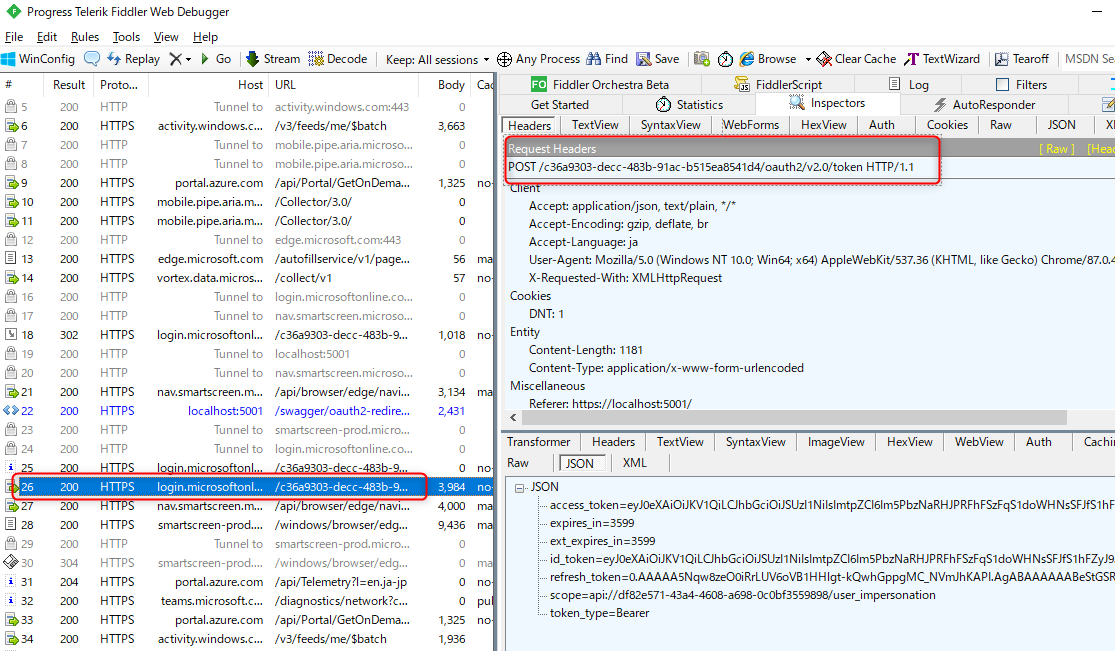Click the comment speech bubble icon
Viewport: 1115px width, 651px height.
[x=92, y=59]
